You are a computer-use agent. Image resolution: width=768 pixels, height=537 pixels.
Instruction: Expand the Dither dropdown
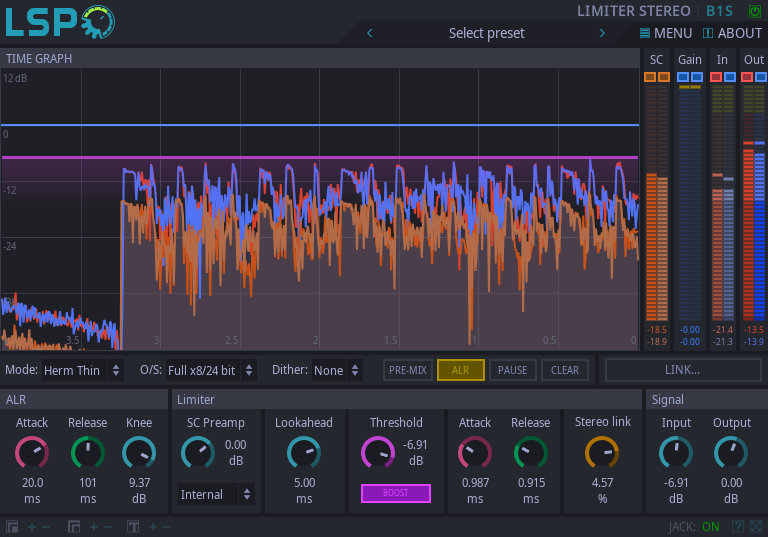[337, 370]
